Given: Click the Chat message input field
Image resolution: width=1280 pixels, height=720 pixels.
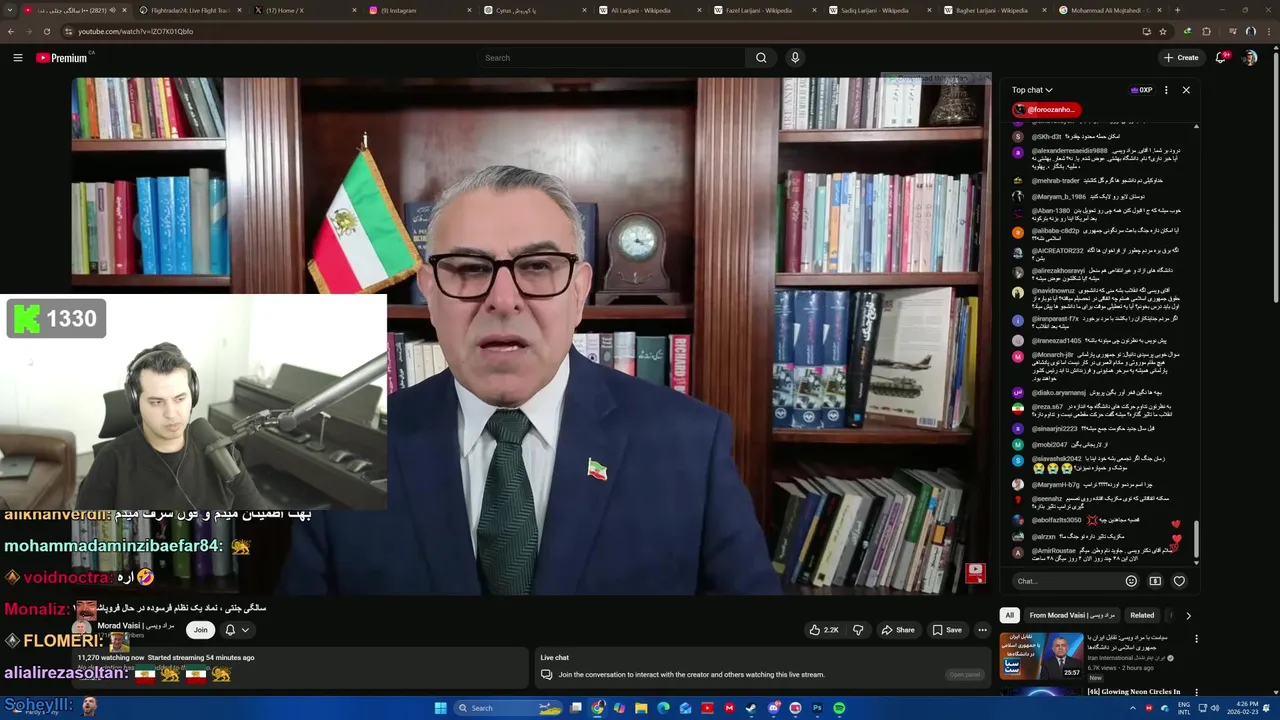Looking at the screenshot, I should click(x=1066, y=581).
